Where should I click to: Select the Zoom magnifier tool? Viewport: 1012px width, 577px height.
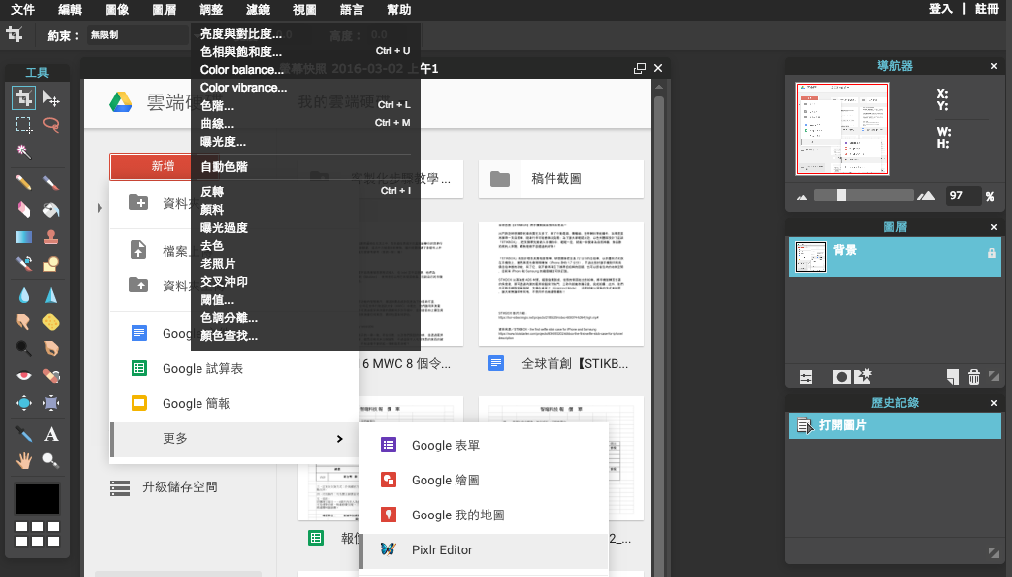pyautogui.click(x=51, y=460)
